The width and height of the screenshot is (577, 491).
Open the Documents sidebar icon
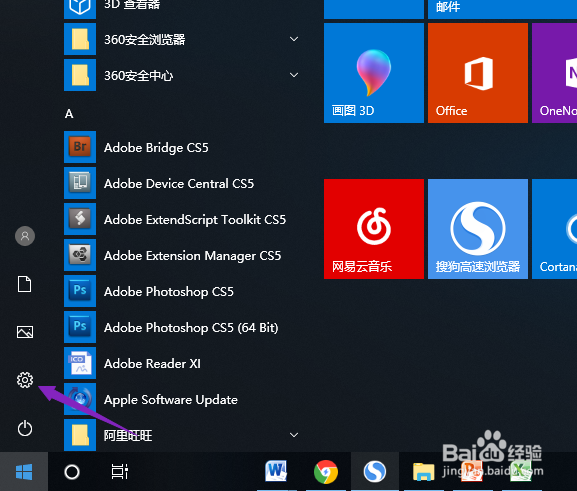click(25, 284)
